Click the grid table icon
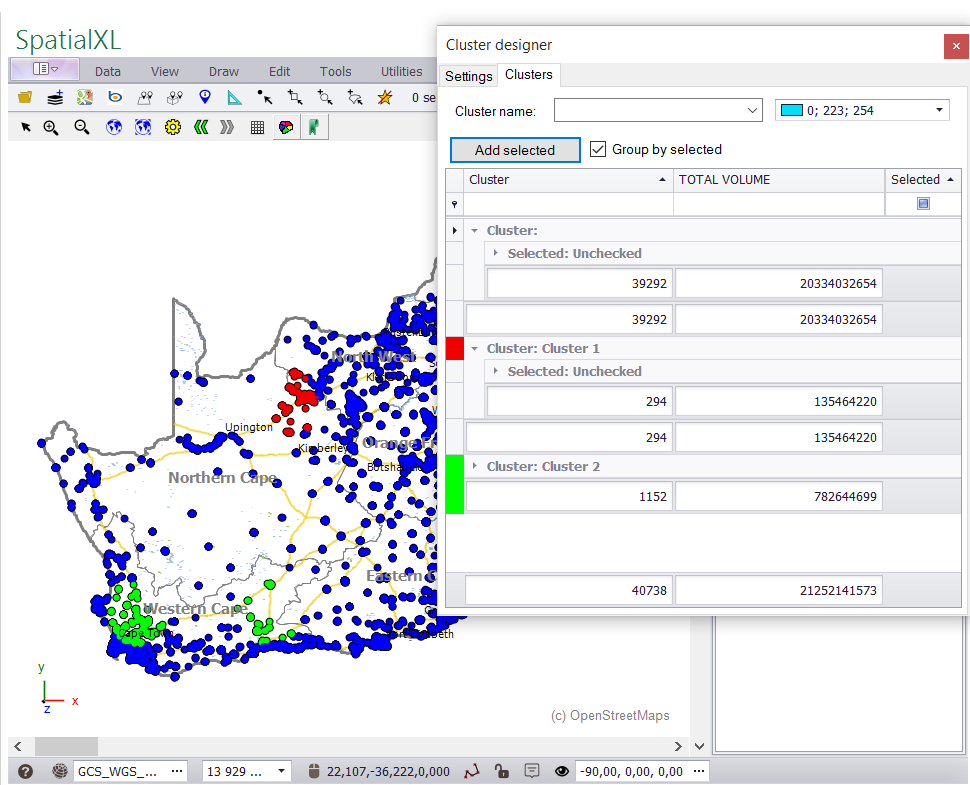This screenshot has height=785, width=970. (257, 127)
